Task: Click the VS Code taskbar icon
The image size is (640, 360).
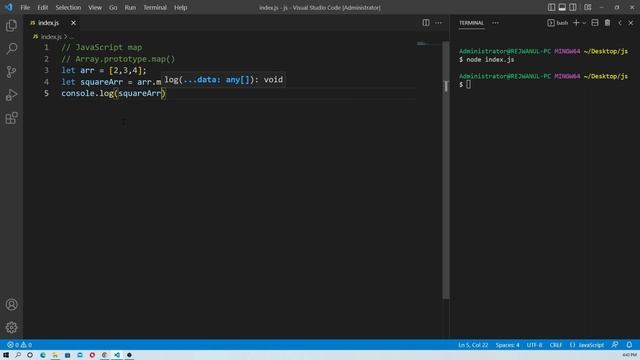Action: point(117,355)
